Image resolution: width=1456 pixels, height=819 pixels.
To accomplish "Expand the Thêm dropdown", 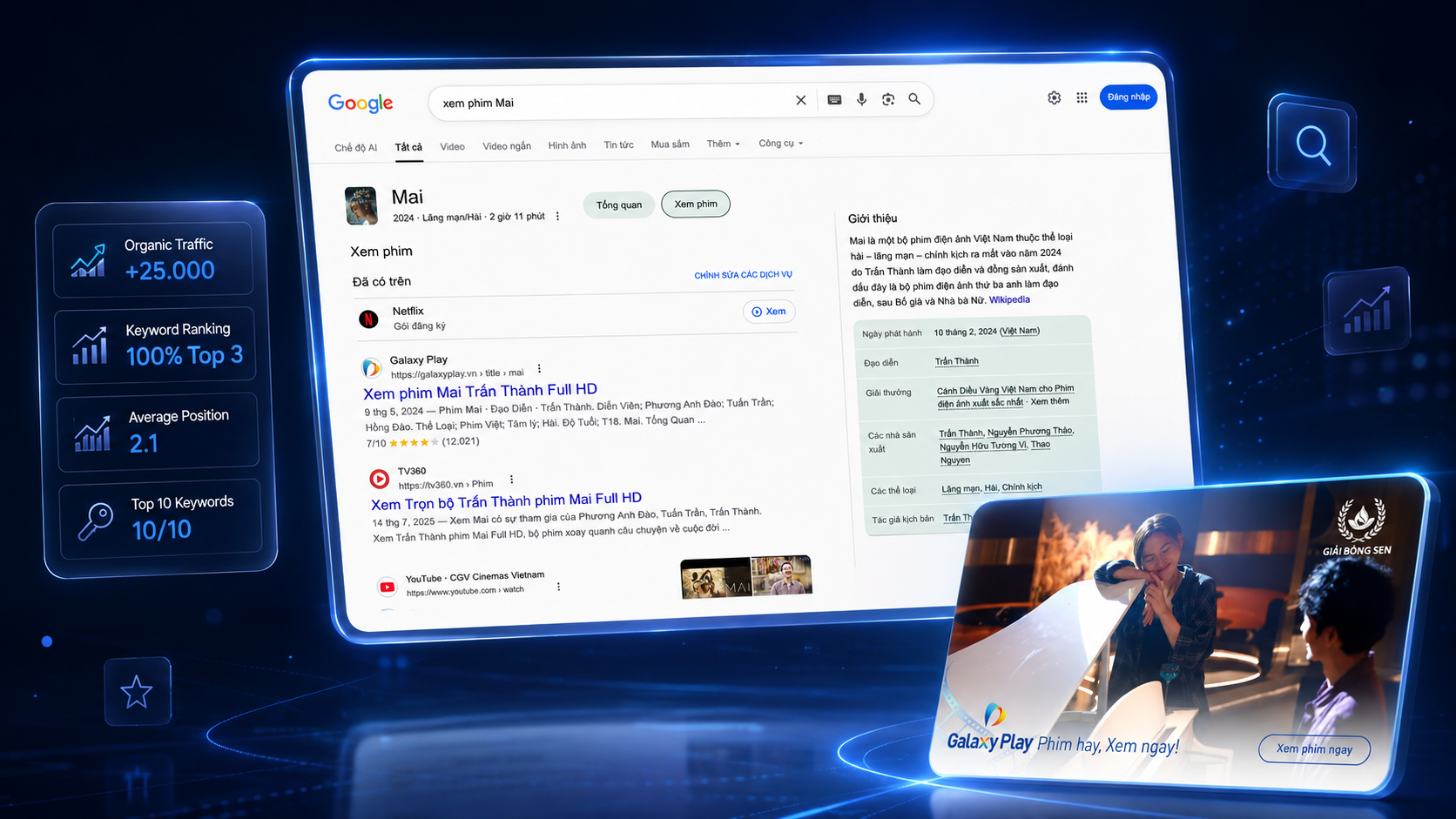I will coord(723,144).
